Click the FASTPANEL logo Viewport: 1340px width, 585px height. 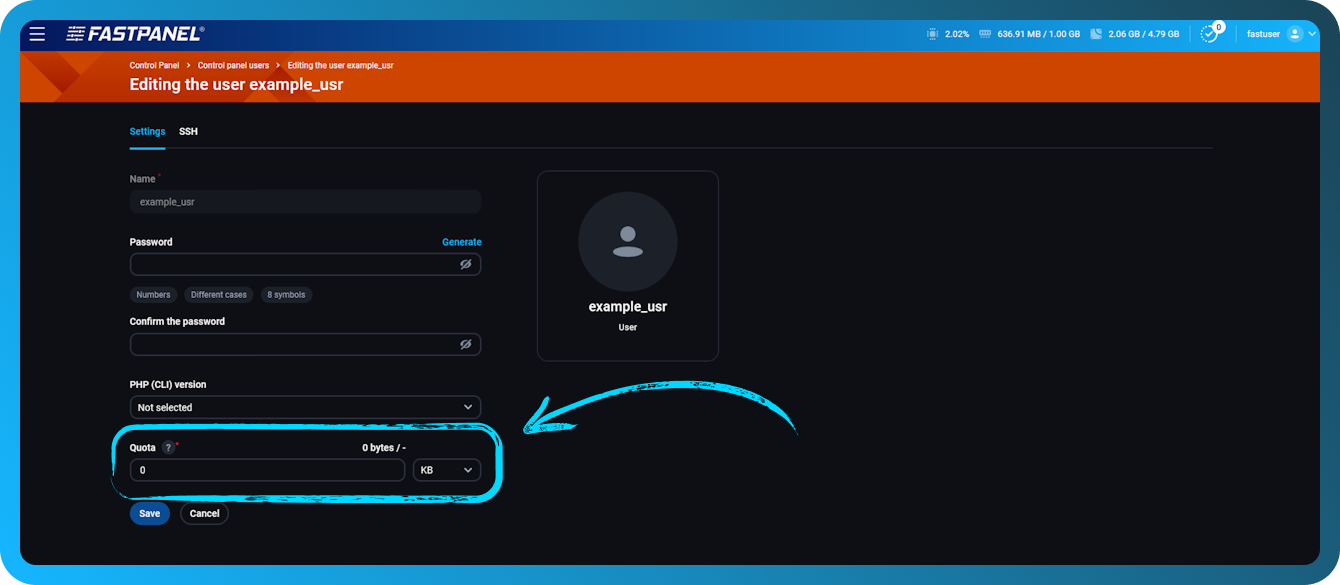(132, 32)
